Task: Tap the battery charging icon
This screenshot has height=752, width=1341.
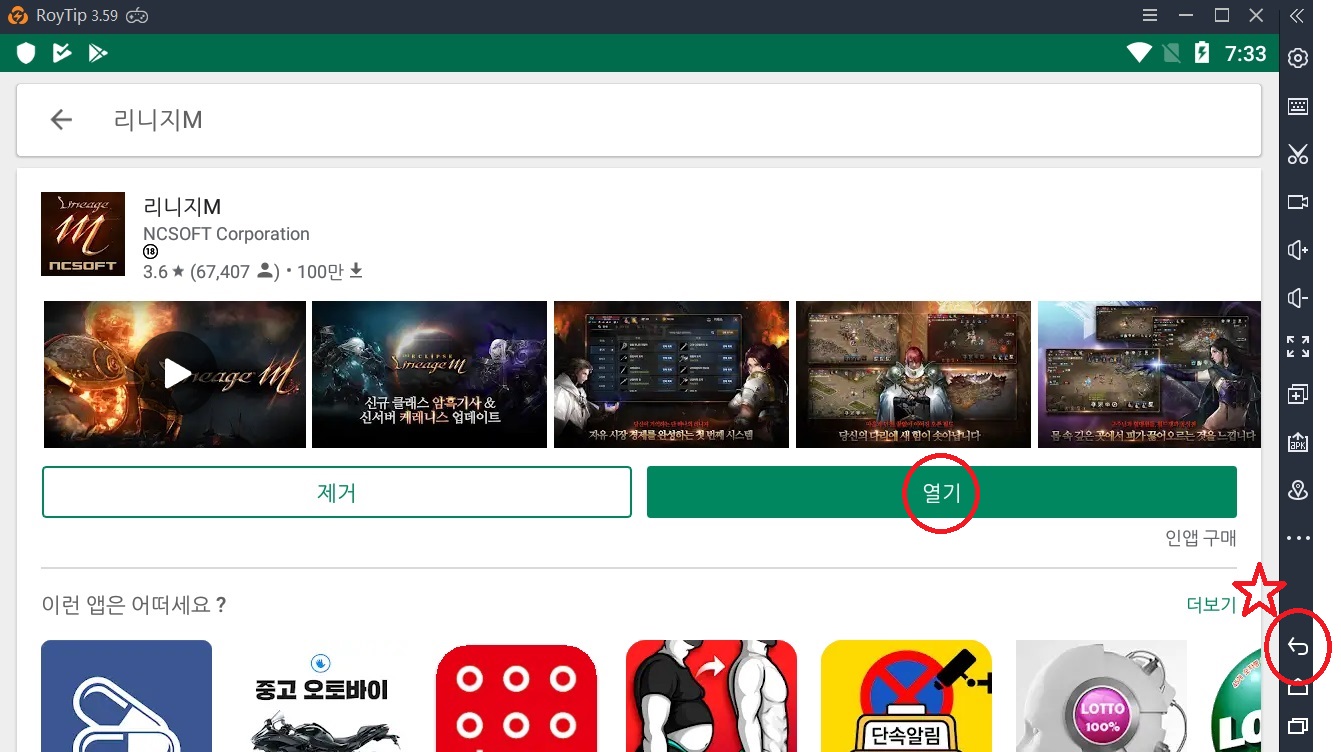Action: pyautogui.click(x=1202, y=53)
